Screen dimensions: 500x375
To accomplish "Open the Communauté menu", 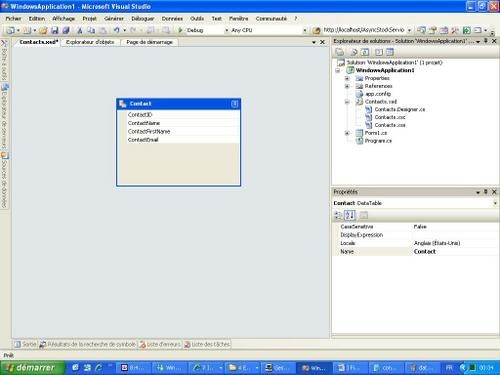I will click(271, 19).
